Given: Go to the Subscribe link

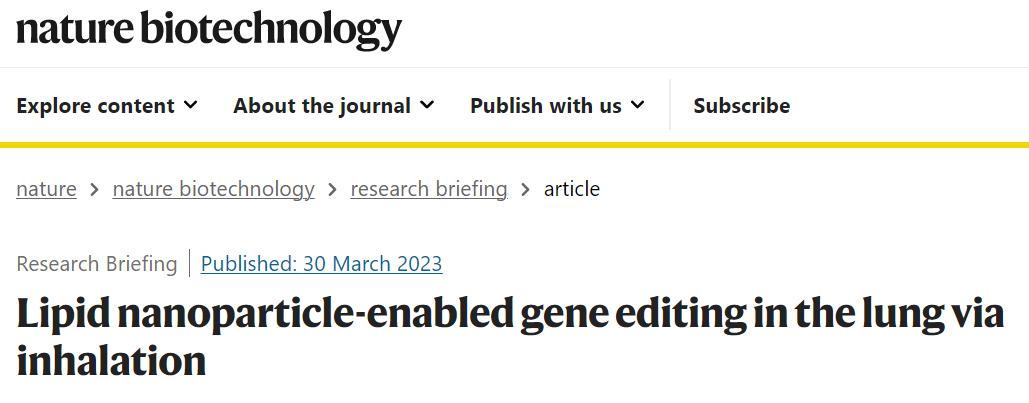Looking at the screenshot, I should tap(741, 105).
